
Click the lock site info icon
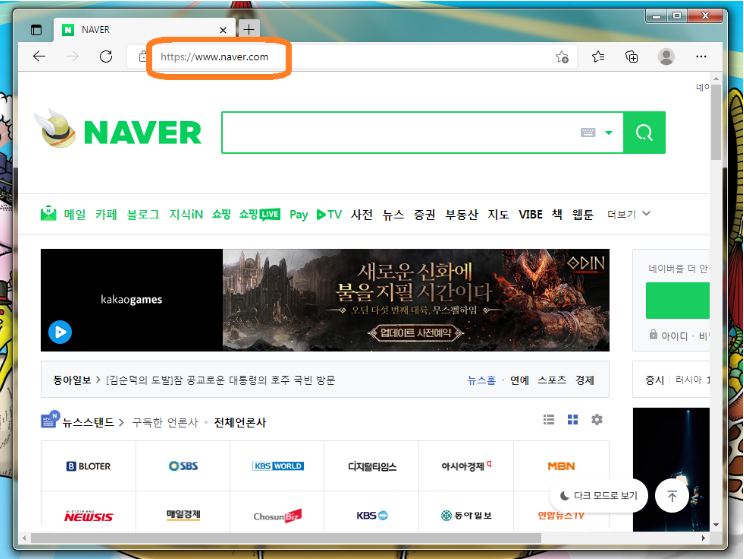[x=142, y=56]
